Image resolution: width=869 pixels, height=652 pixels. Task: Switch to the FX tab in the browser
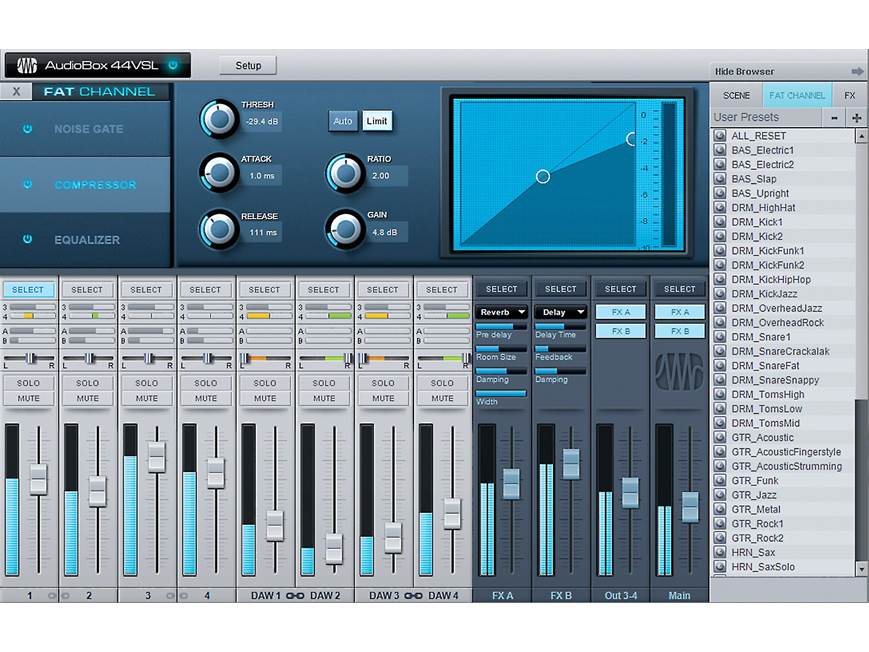(851, 95)
